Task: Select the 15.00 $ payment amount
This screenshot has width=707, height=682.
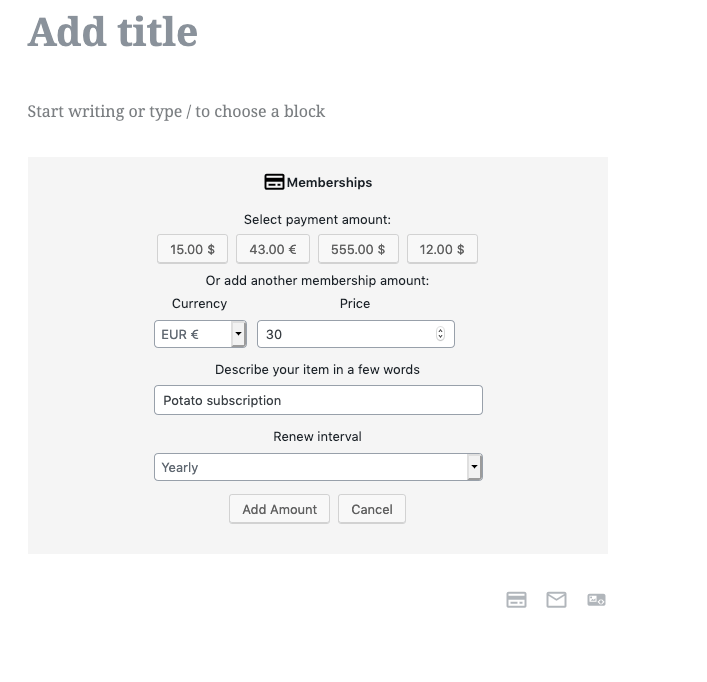Action: [x=192, y=249]
